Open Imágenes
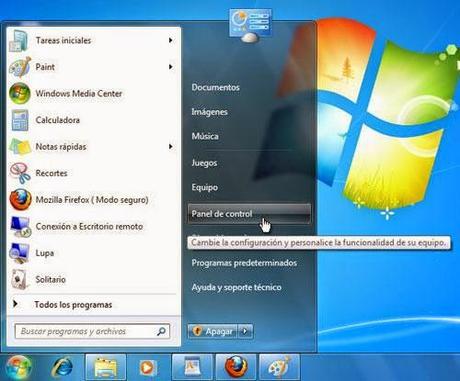Screen dimensions: 460x381 tap(209, 112)
